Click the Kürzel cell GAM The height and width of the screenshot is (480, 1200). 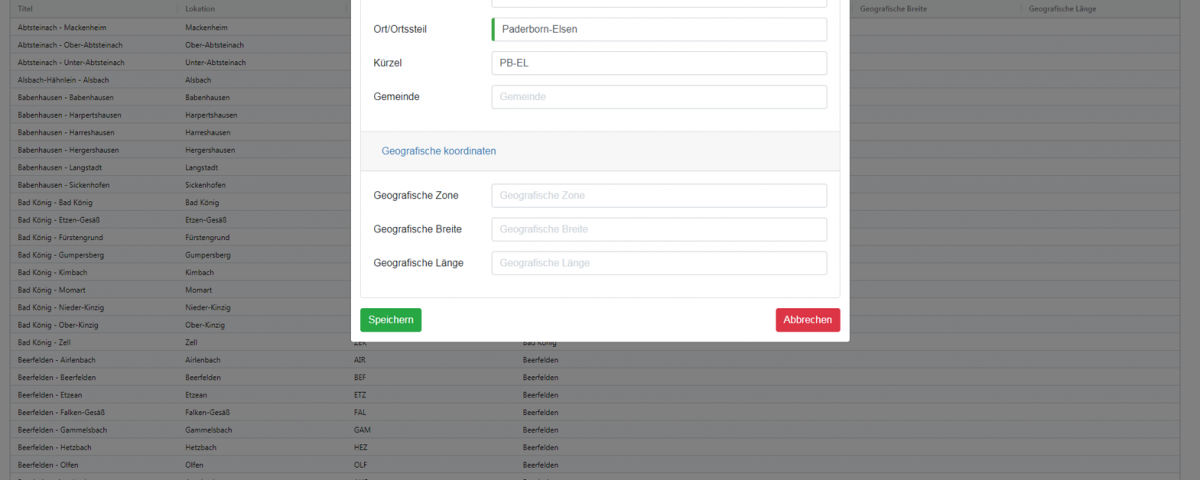pyautogui.click(x=362, y=430)
